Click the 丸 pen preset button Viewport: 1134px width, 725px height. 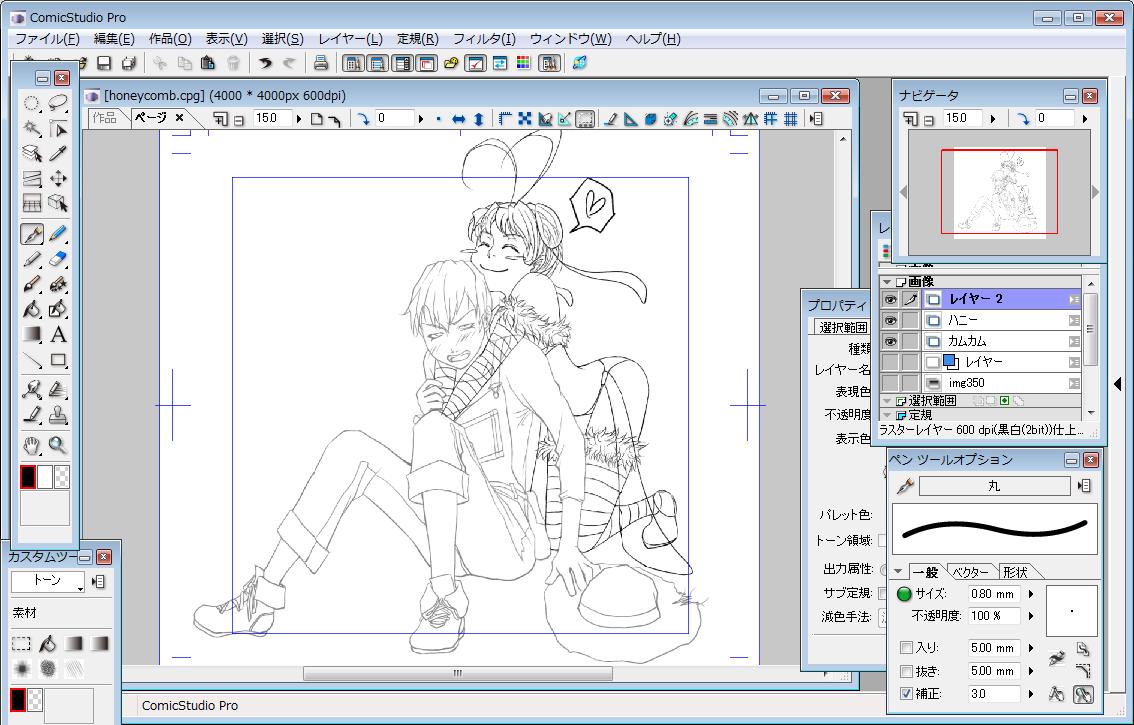[x=993, y=486]
